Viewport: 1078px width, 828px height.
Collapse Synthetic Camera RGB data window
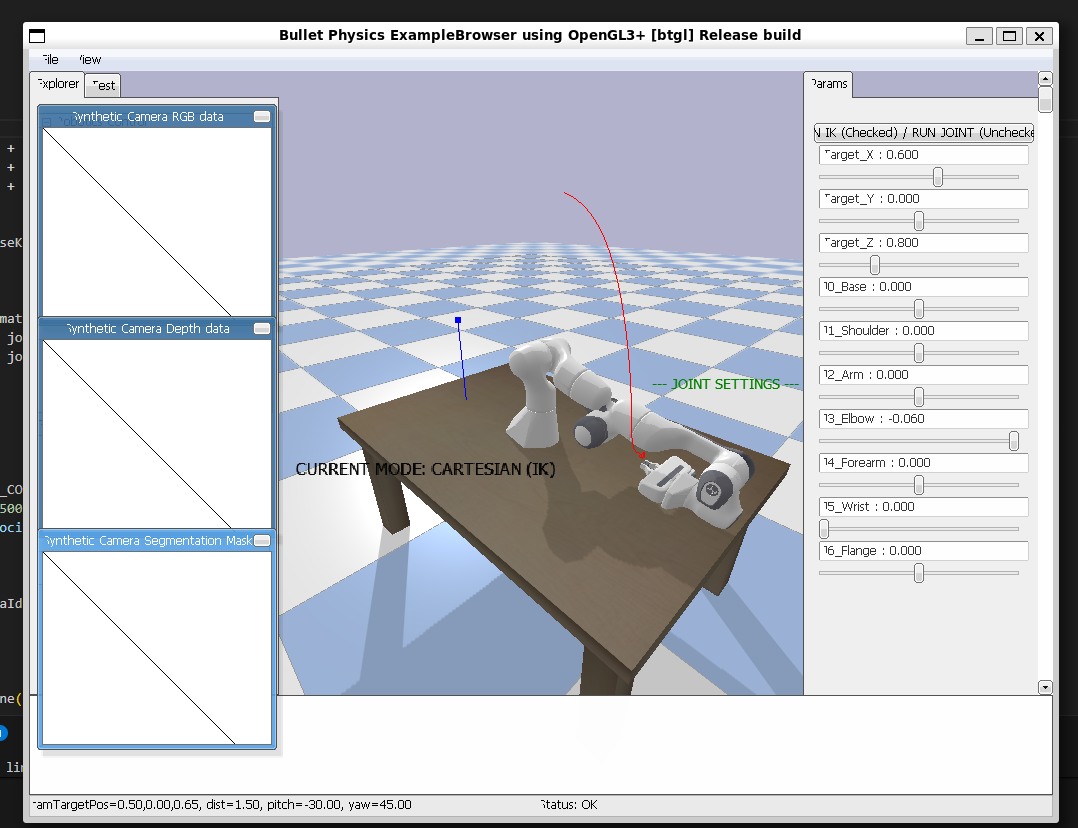[x=262, y=116]
